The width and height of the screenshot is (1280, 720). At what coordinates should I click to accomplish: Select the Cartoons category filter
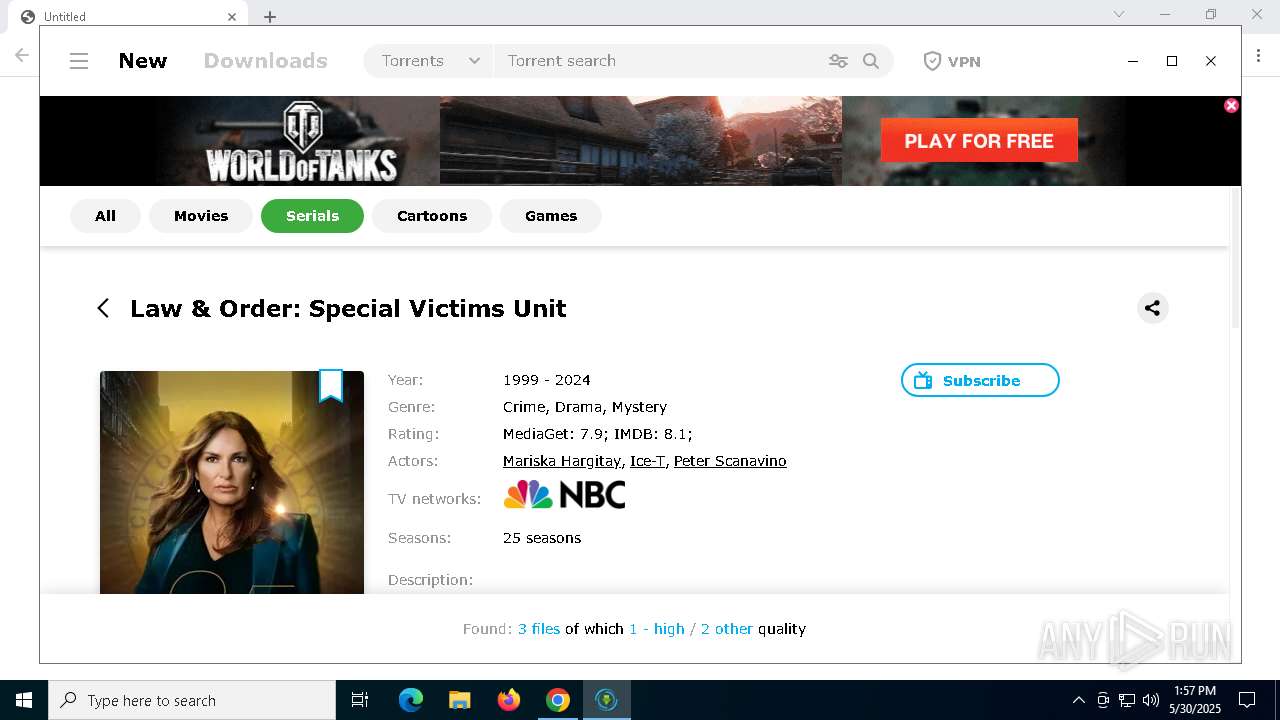coord(432,216)
